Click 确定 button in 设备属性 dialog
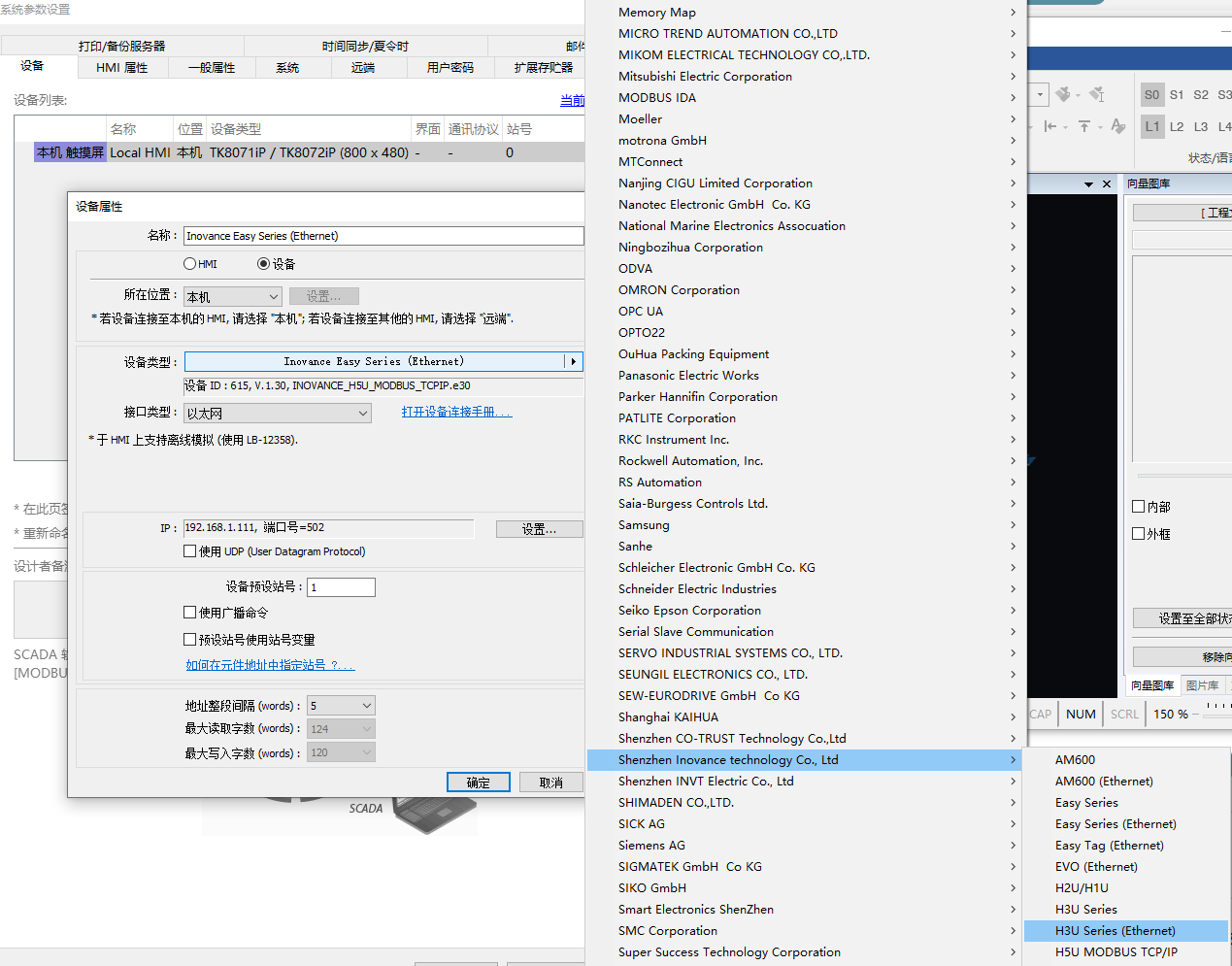The width and height of the screenshot is (1232, 966). click(479, 783)
